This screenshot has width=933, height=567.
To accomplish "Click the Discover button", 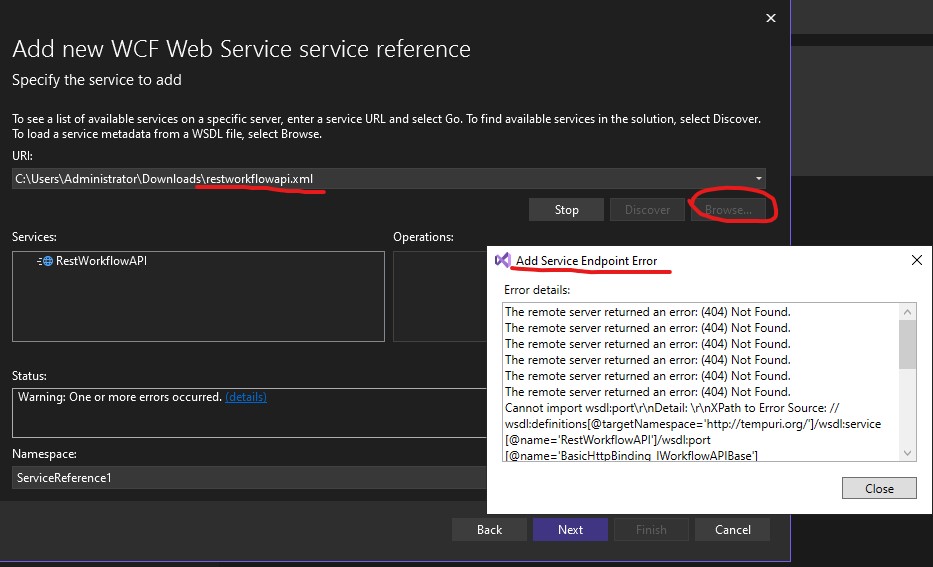I will [647, 210].
